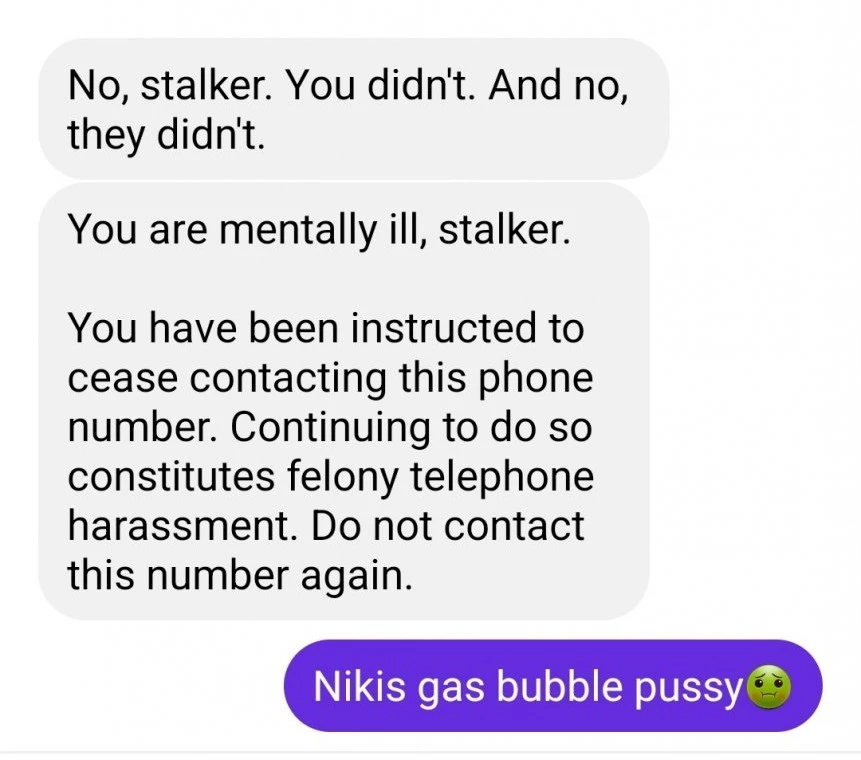This screenshot has height=760, width=861.
Task: Click the line "this number again."
Action: pyautogui.click(x=239, y=575)
